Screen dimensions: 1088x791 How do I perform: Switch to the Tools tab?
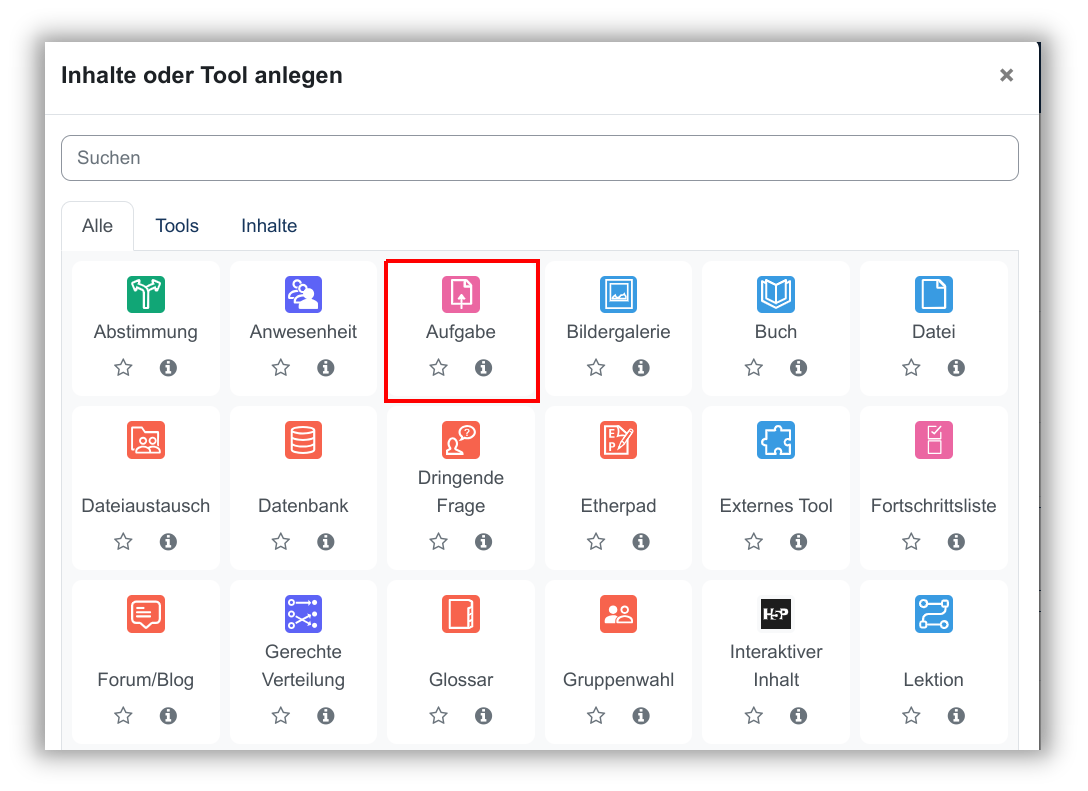pyautogui.click(x=177, y=226)
